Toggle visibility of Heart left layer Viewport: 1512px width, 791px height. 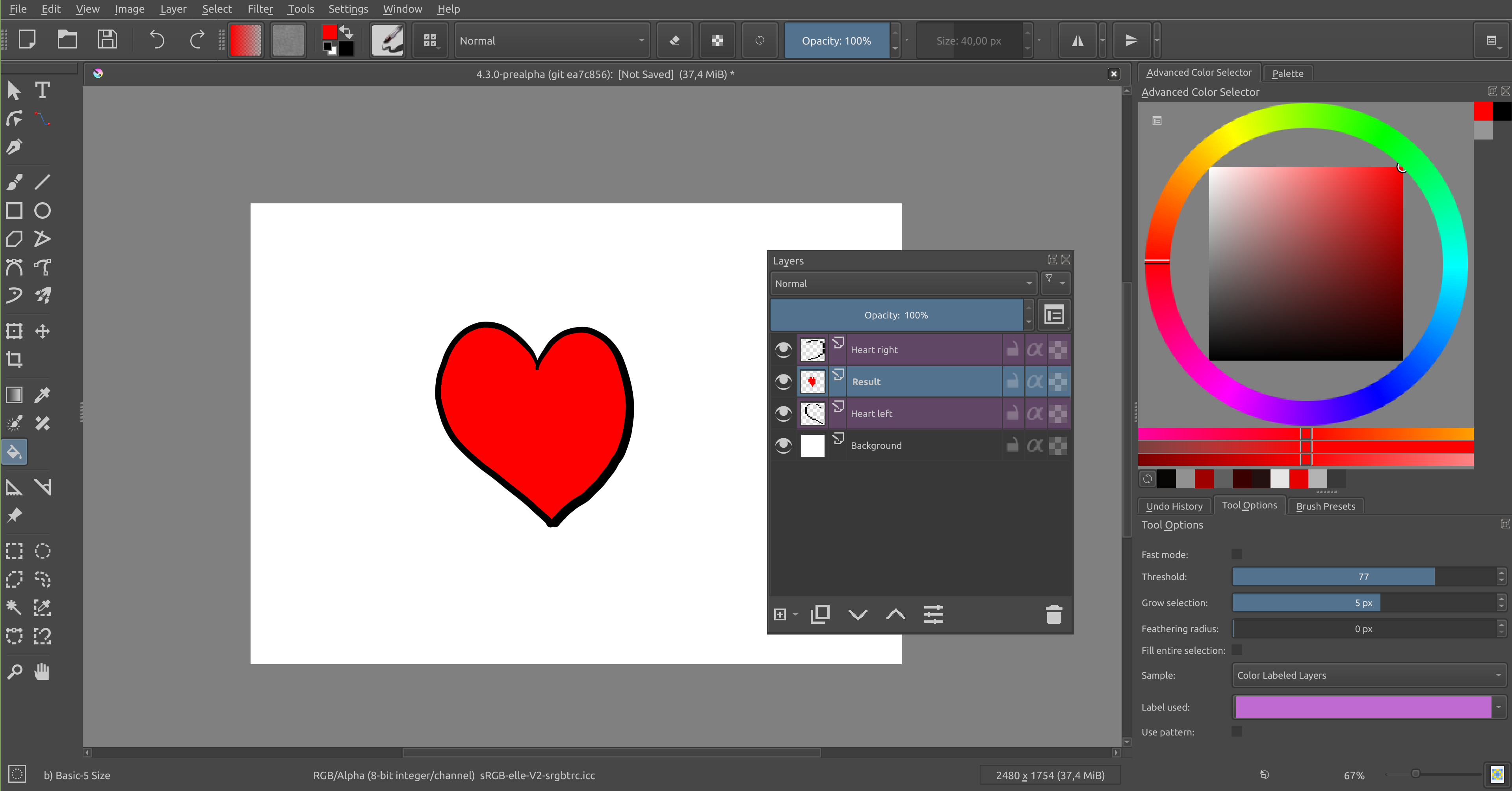coord(783,413)
